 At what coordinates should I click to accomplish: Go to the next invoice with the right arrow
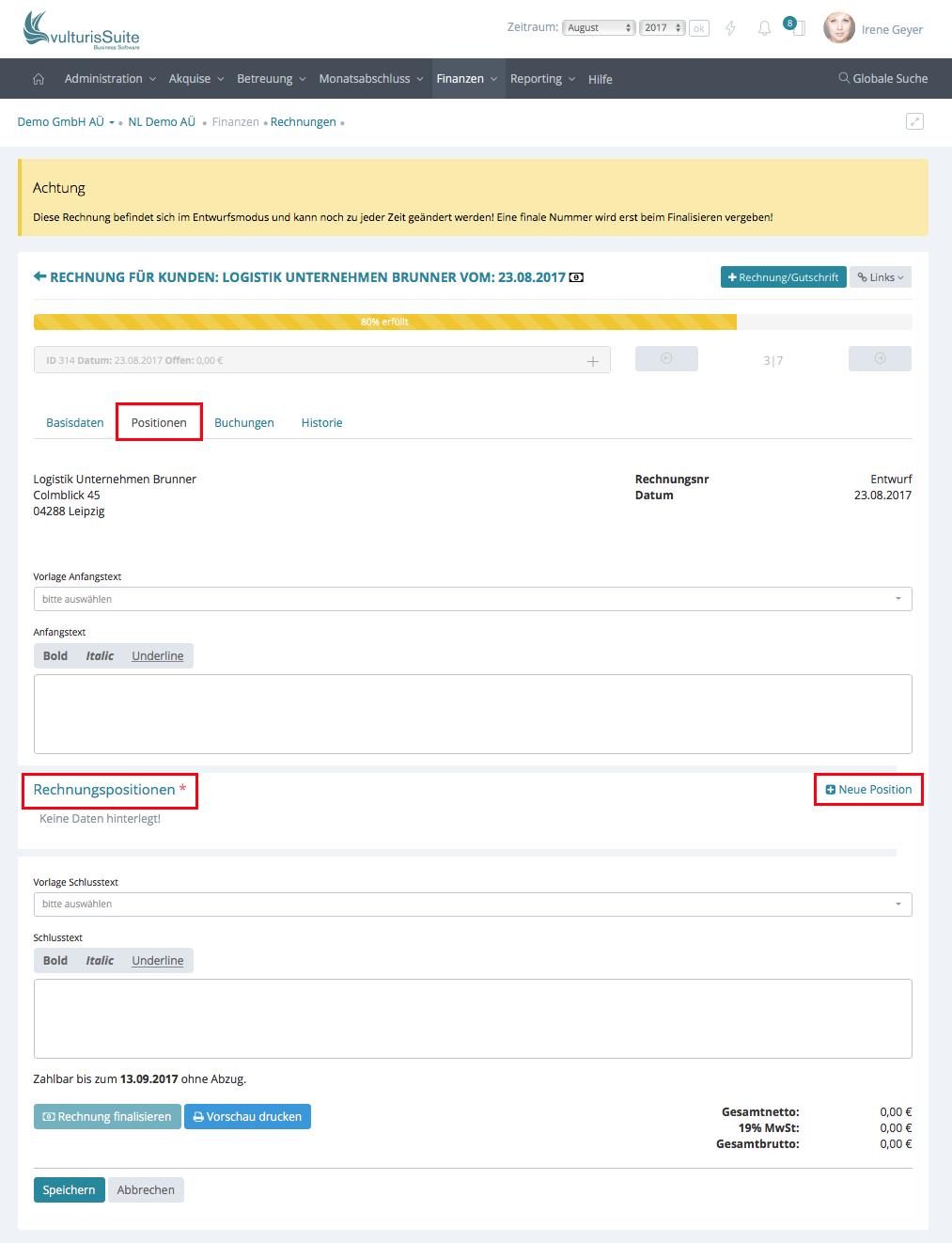(x=880, y=359)
